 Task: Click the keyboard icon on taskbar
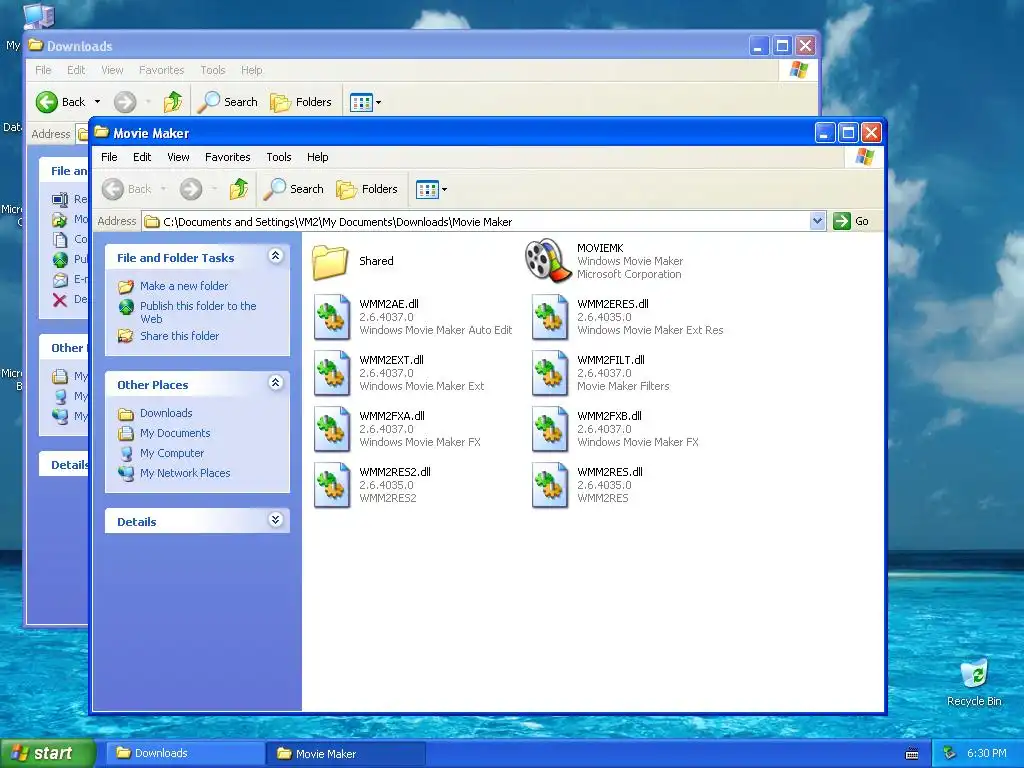click(x=912, y=754)
